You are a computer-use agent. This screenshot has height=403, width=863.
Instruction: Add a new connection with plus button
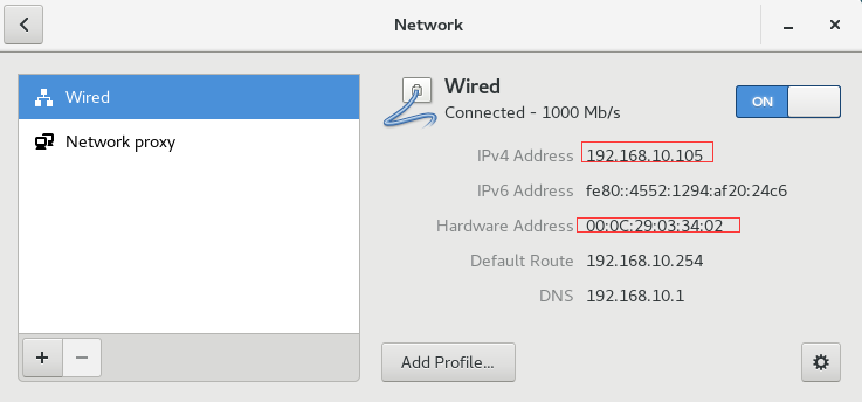pyautogui.click(x=42, y=358)
